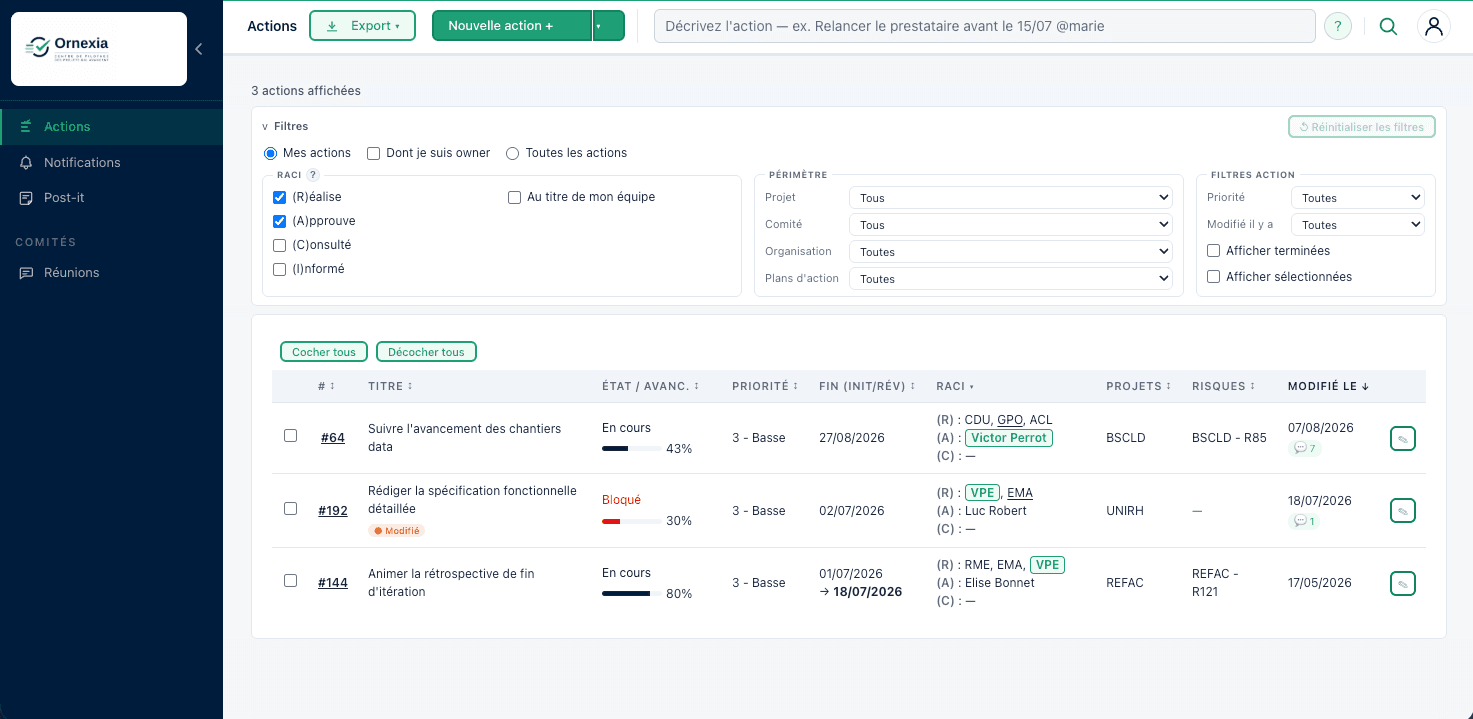This screenshot has width=1473, height=719.
Task: Open the user profile icon
Action: click(1434, 26)
